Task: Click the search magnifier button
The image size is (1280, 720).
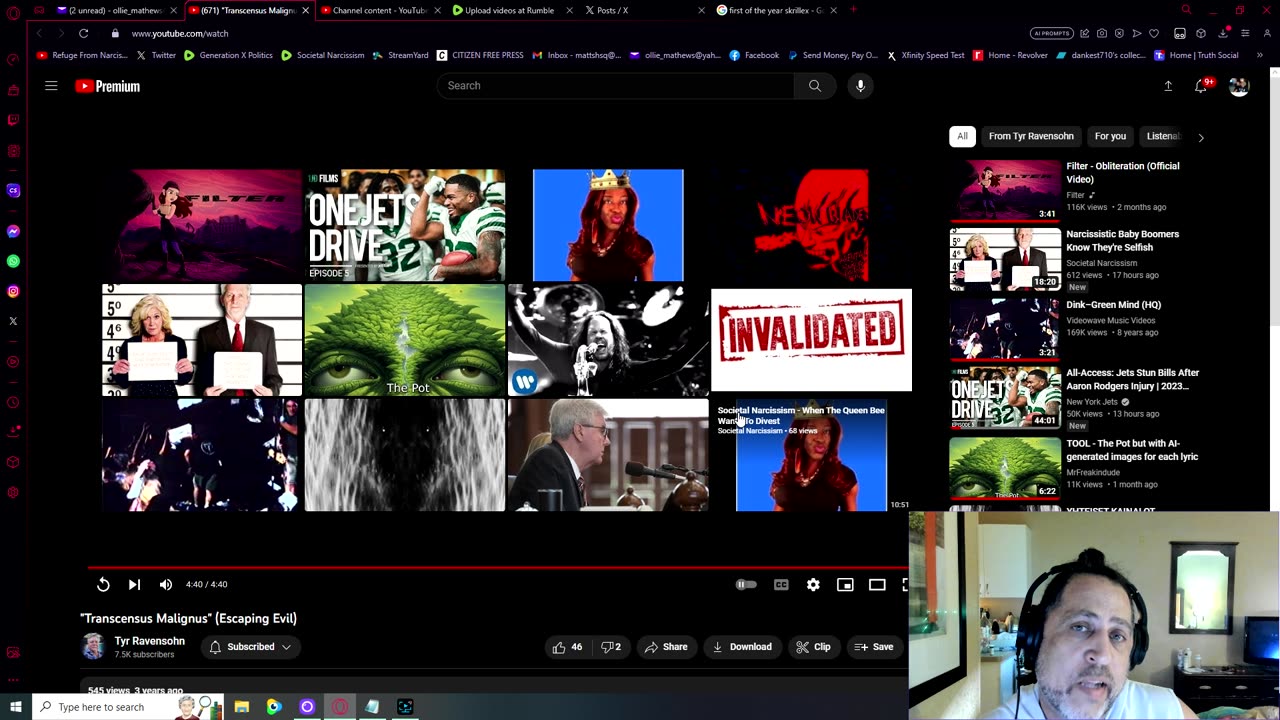Action: [815, 86]
